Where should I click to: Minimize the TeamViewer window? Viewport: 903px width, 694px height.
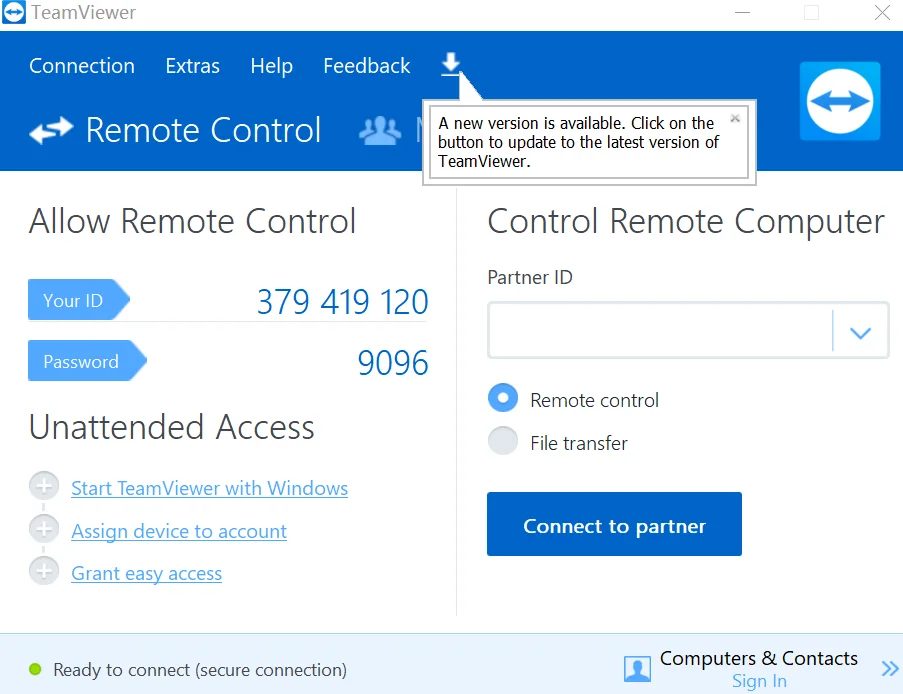(742, 13)
